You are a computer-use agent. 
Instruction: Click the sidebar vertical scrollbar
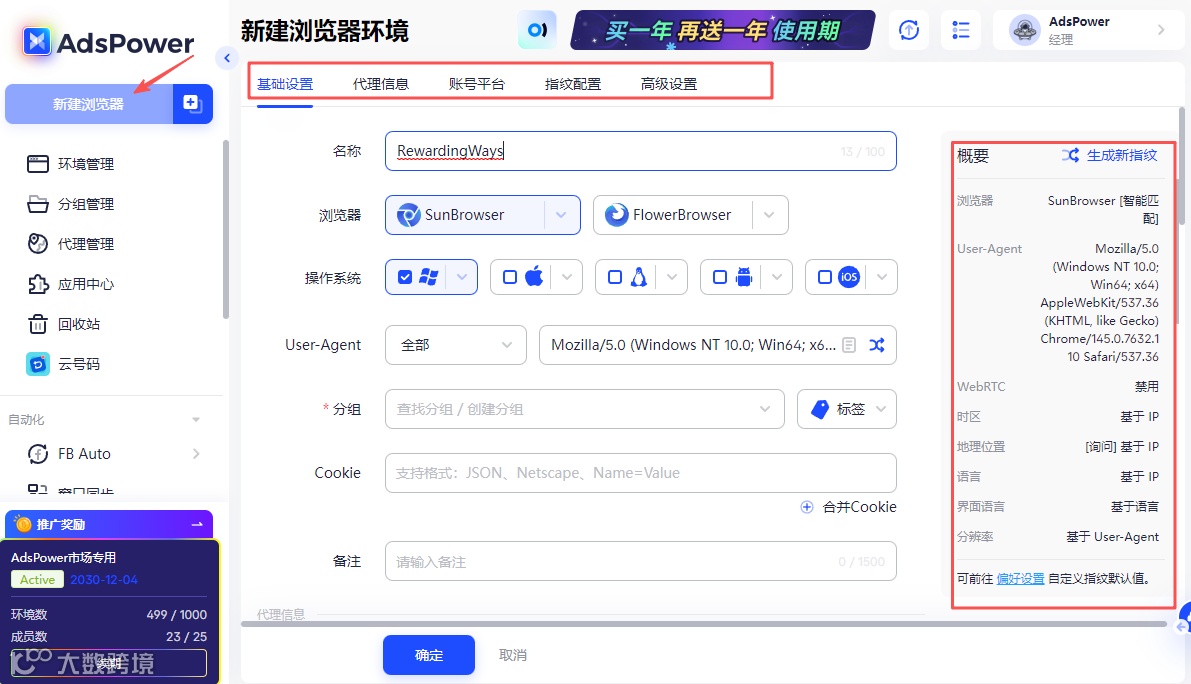click(x=226, y=229)
